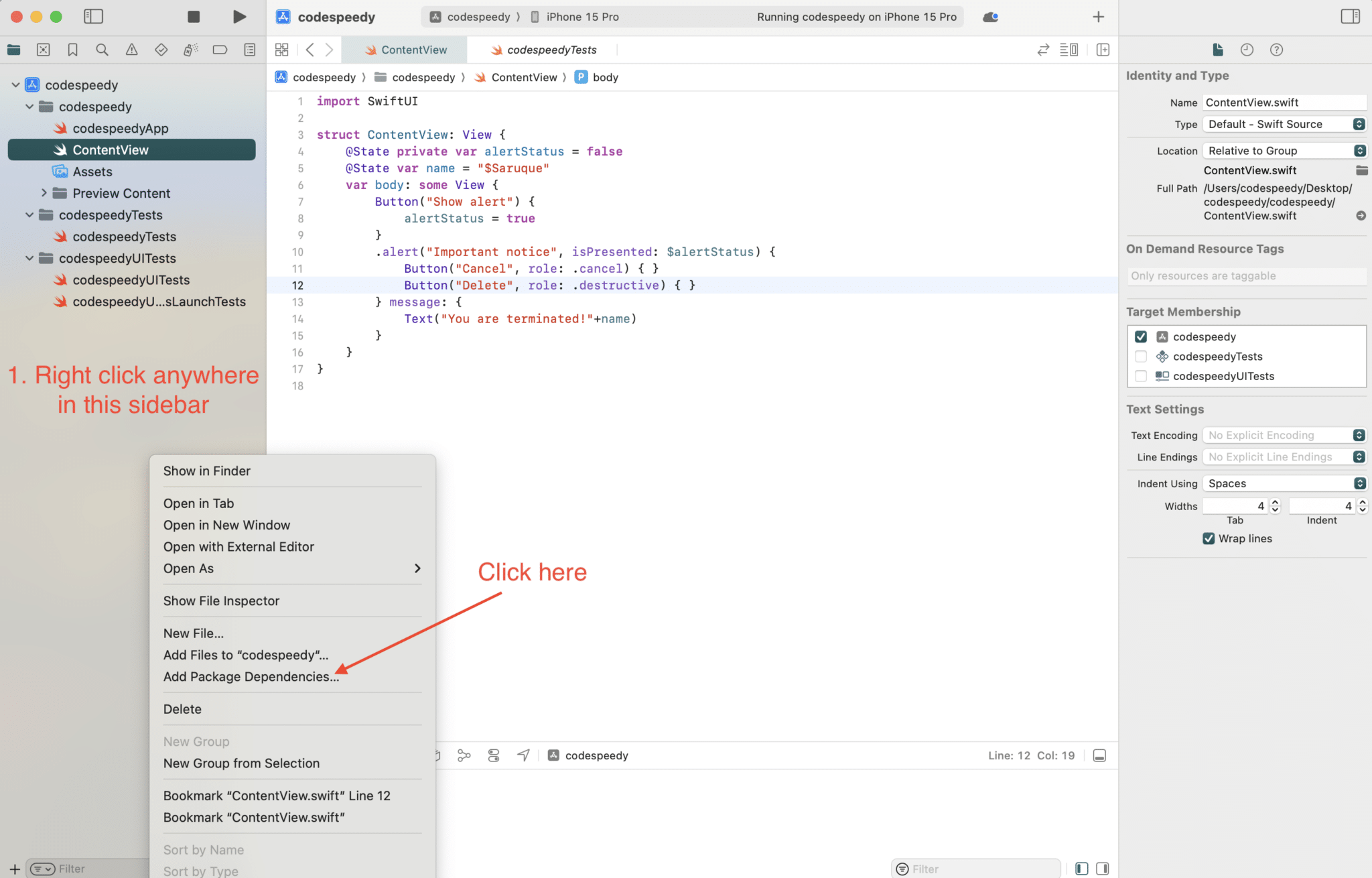The image size is (1372, 878).
Task: Switch to the codespeedyTests editor tab
Action: point(551,49)
